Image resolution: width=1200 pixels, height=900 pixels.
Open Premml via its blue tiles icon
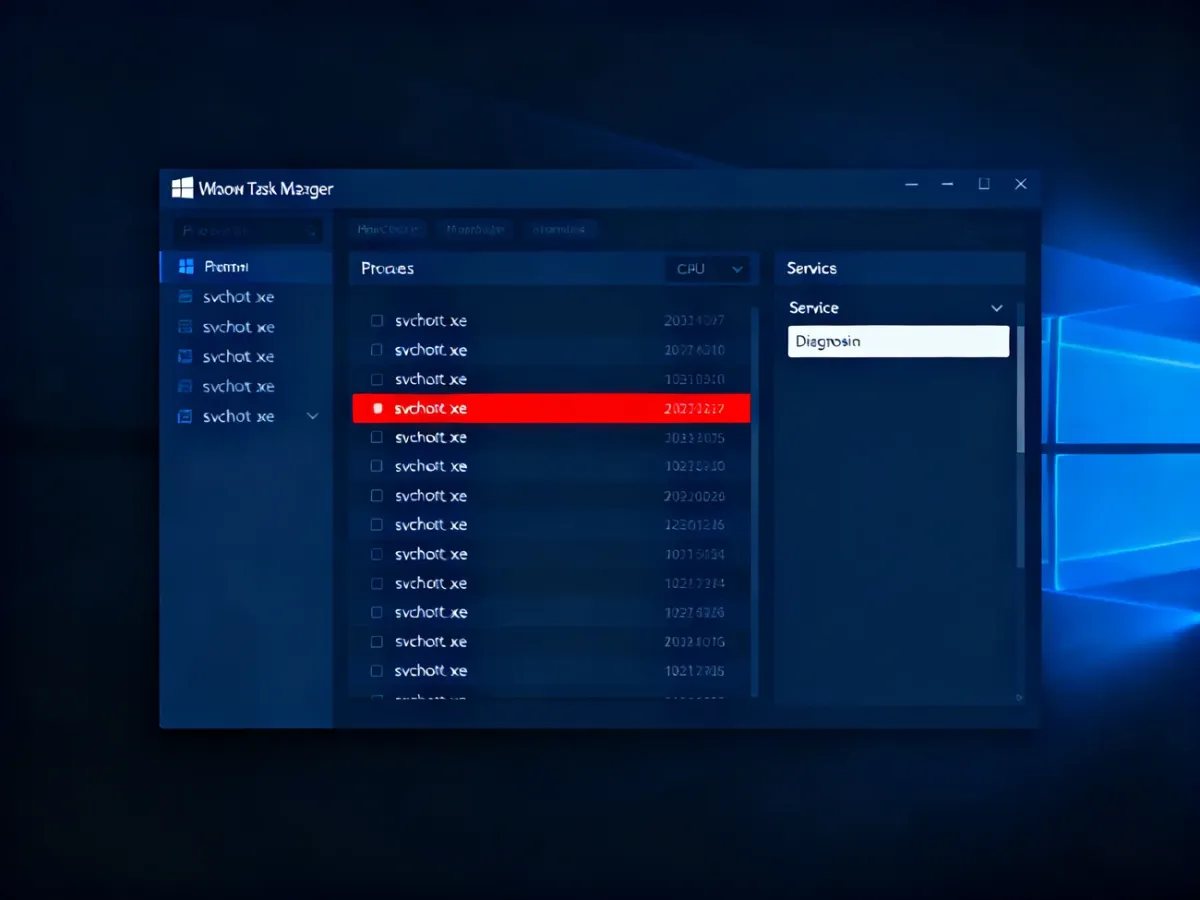pos(185,267)
